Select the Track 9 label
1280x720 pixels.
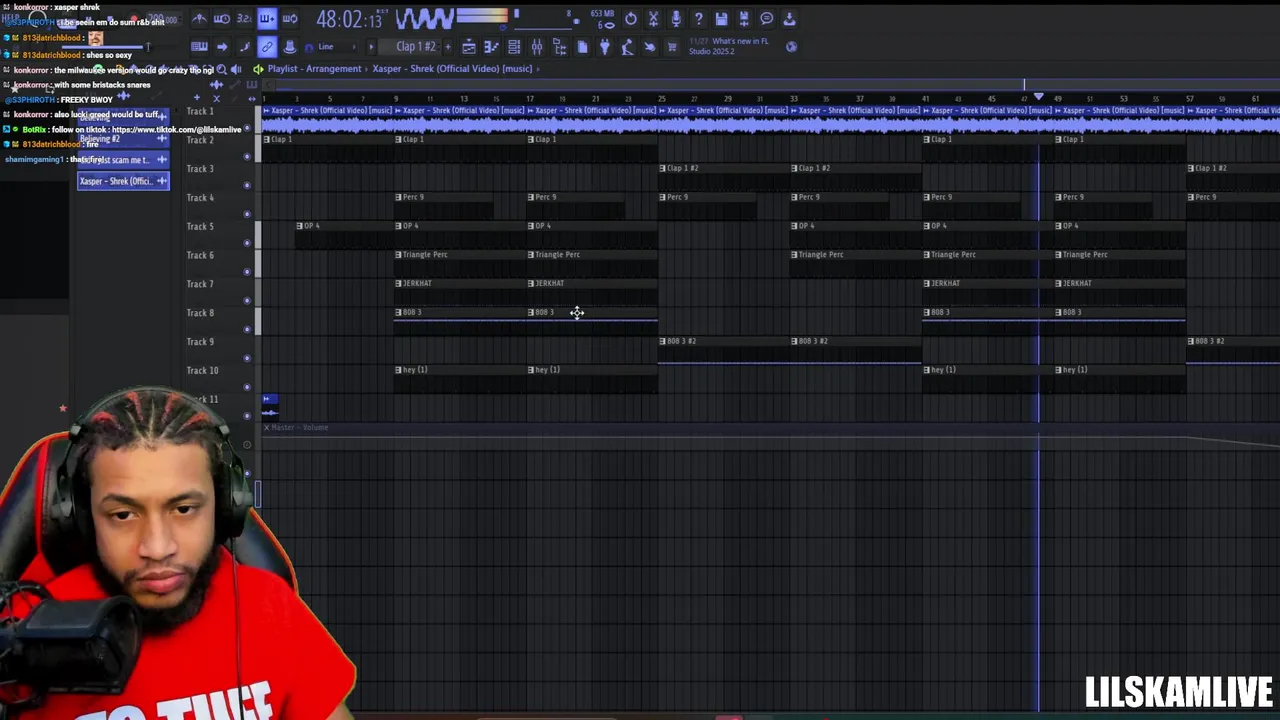click(200, 342)
